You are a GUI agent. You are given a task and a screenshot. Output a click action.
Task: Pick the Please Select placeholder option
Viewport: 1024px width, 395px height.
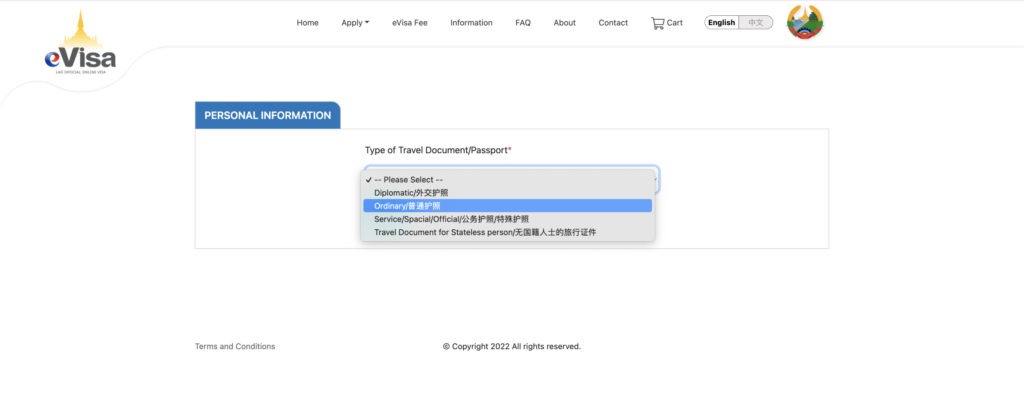[507, 180]
